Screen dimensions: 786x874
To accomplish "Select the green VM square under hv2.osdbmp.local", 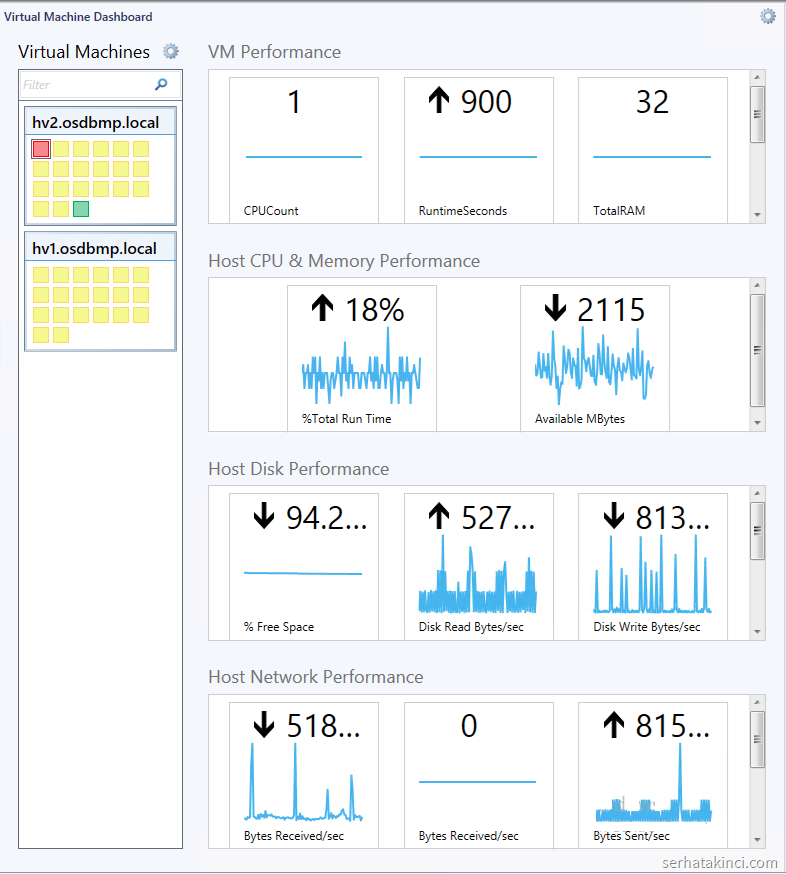I will tap(81, 209).
